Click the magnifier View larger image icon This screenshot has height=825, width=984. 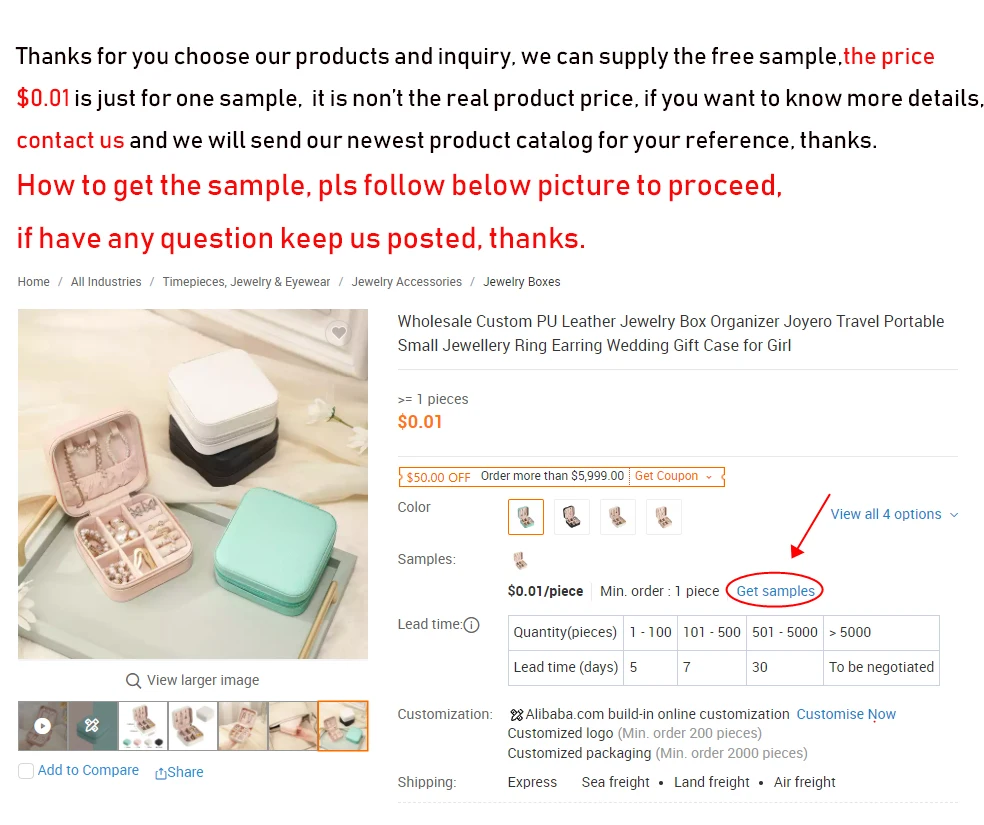pyautogui.click(x=133, y=681)
